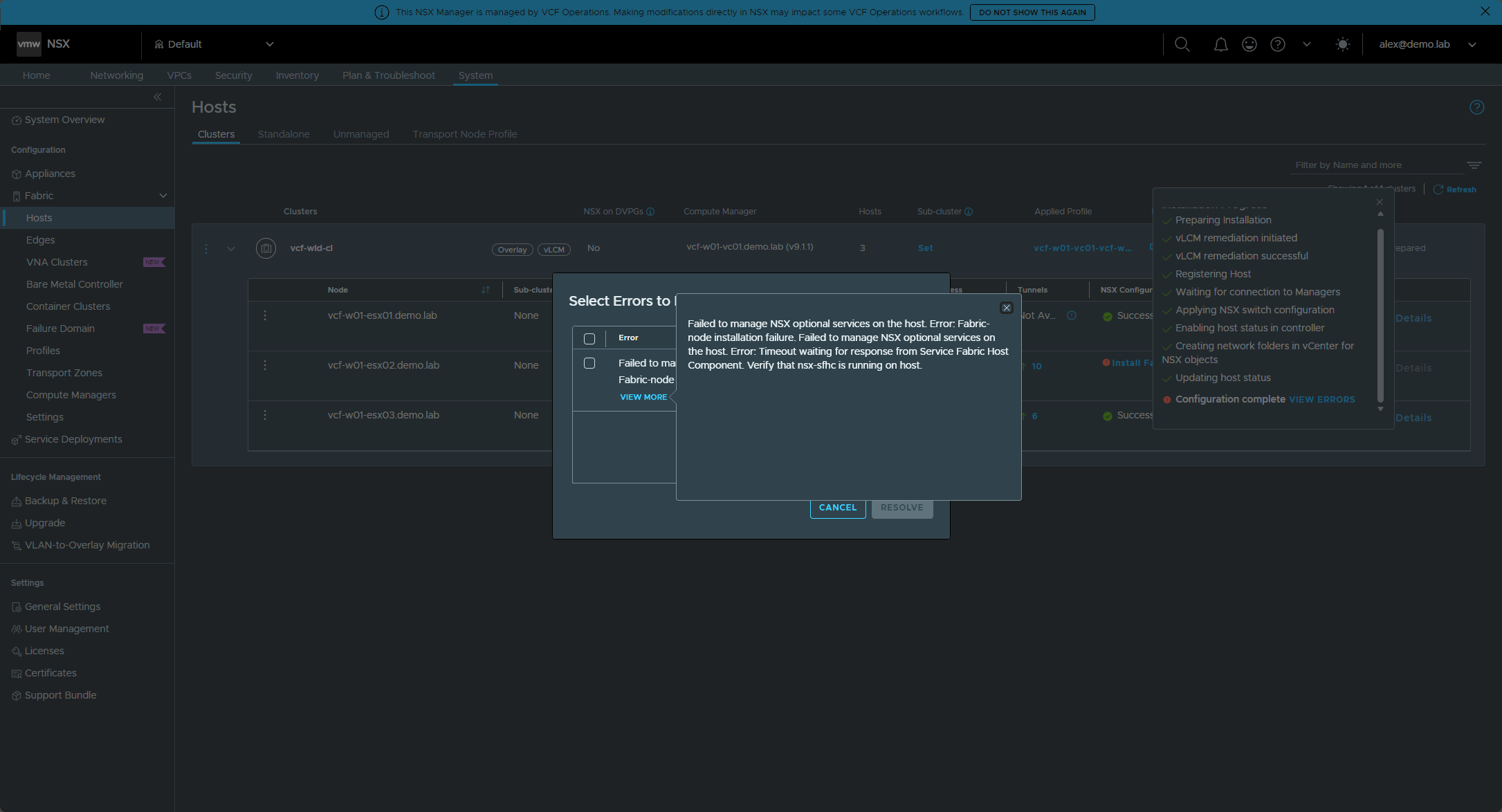The height and width of the screenshot is (812, 1502).
Task: Collapse the Fabric section in sidebar
Action: point(163,196)
